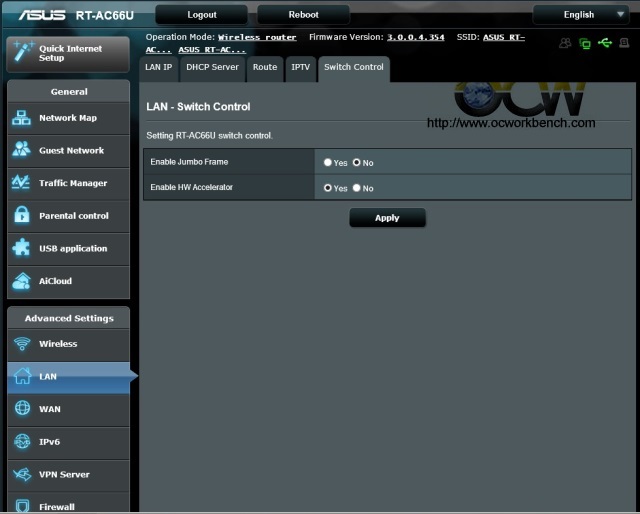Open the Firewall settings
The width and height of the screenshot is (640, 514).
tap(69, 503)
